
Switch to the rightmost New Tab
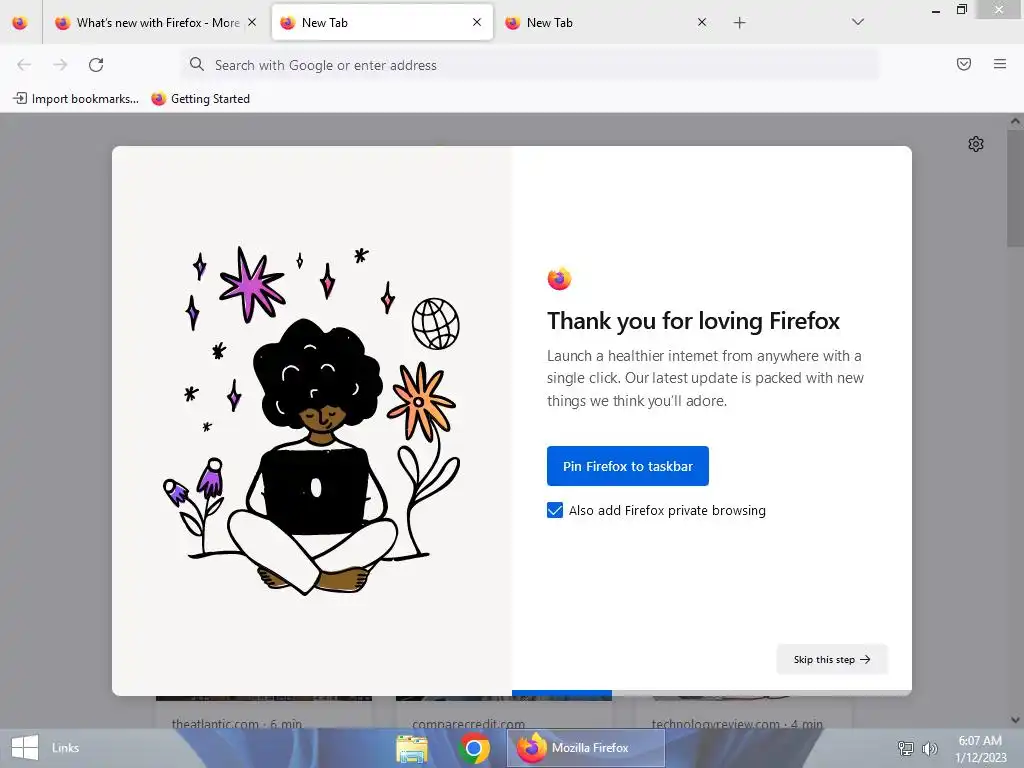click(606, 23)
